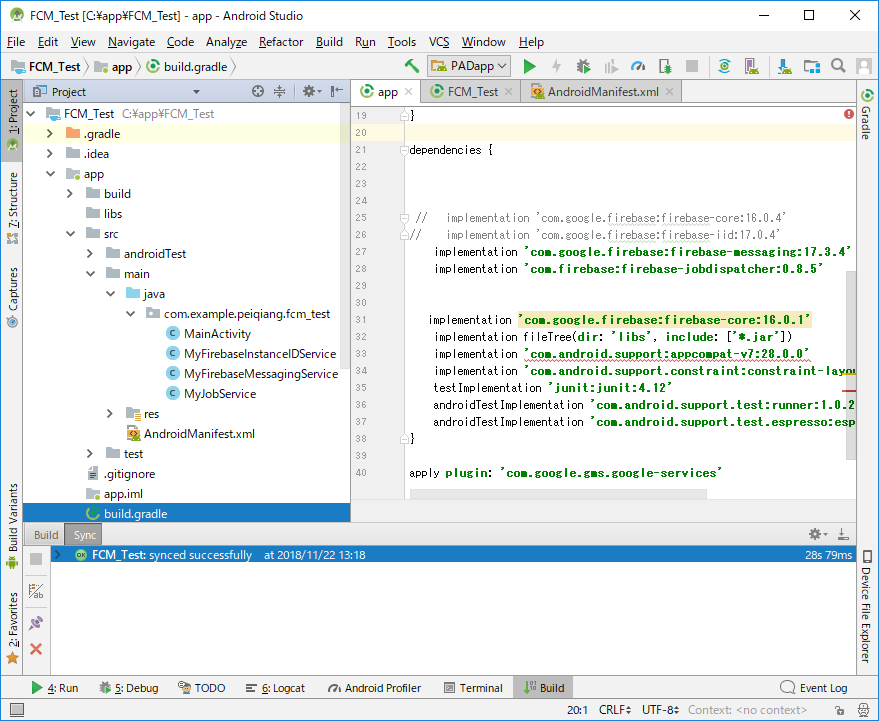Toggle view icon in Build panel
879x721 pixels.
click(36, 591)
